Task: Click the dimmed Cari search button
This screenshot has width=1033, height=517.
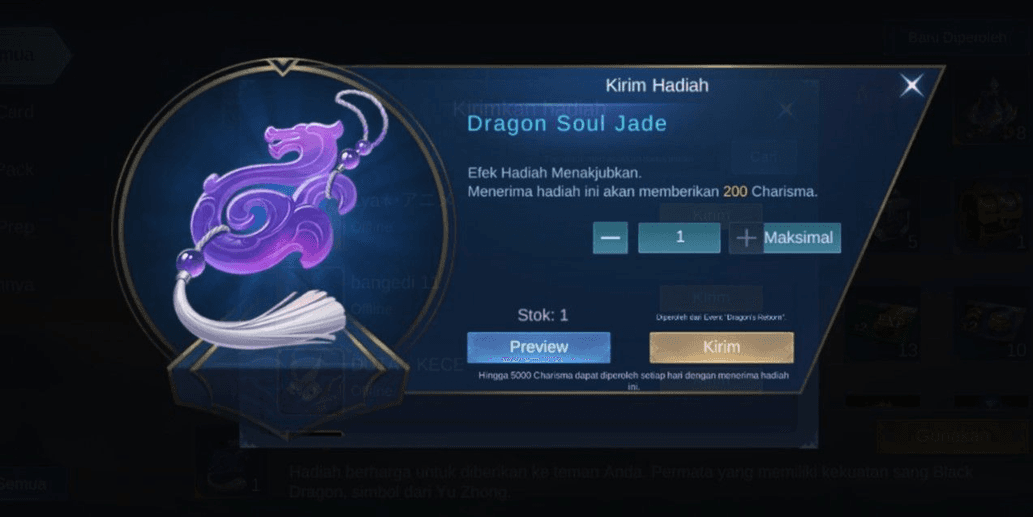Action: click(x=764, y=157)
